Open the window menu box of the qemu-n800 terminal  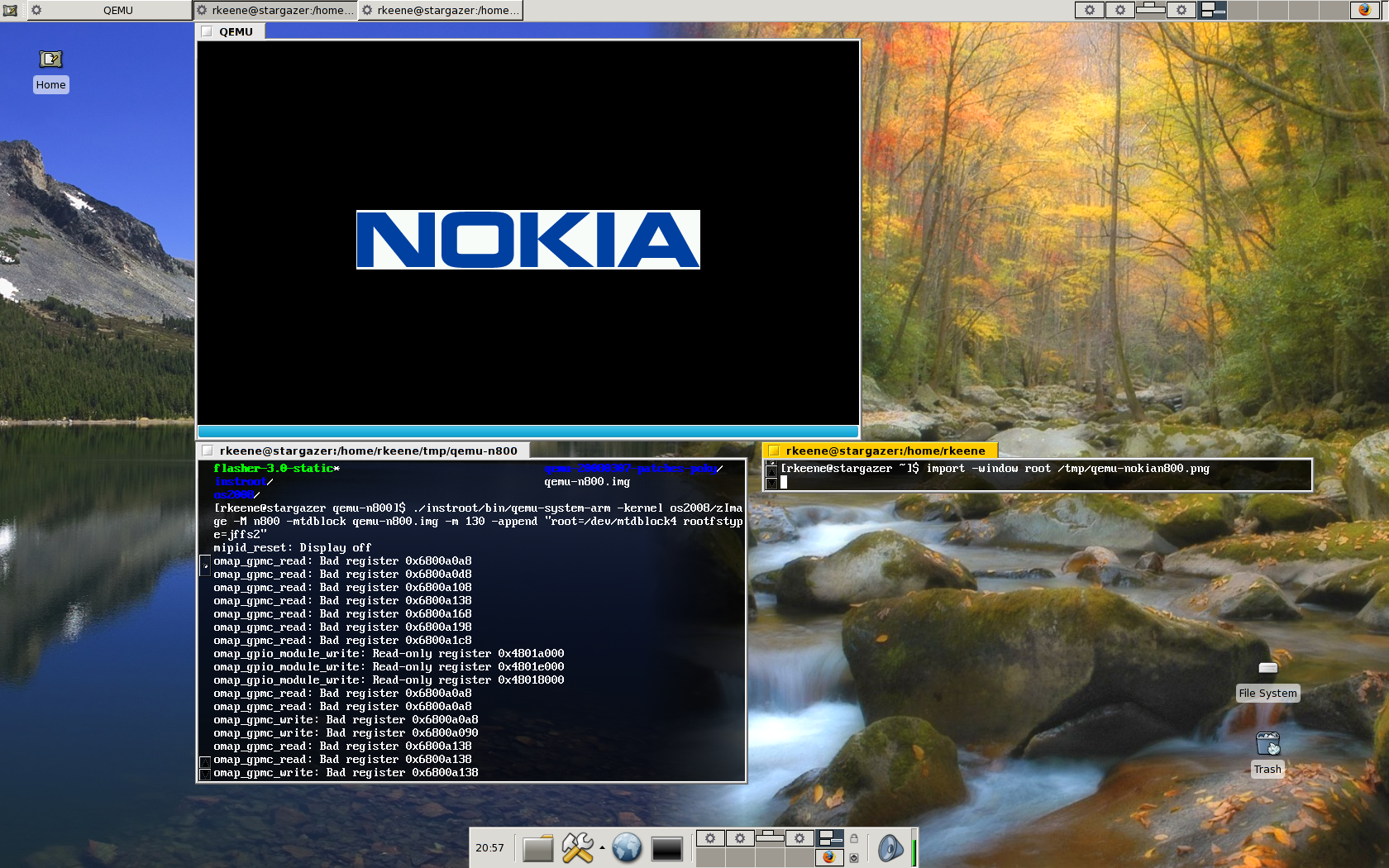coord(208,451)
